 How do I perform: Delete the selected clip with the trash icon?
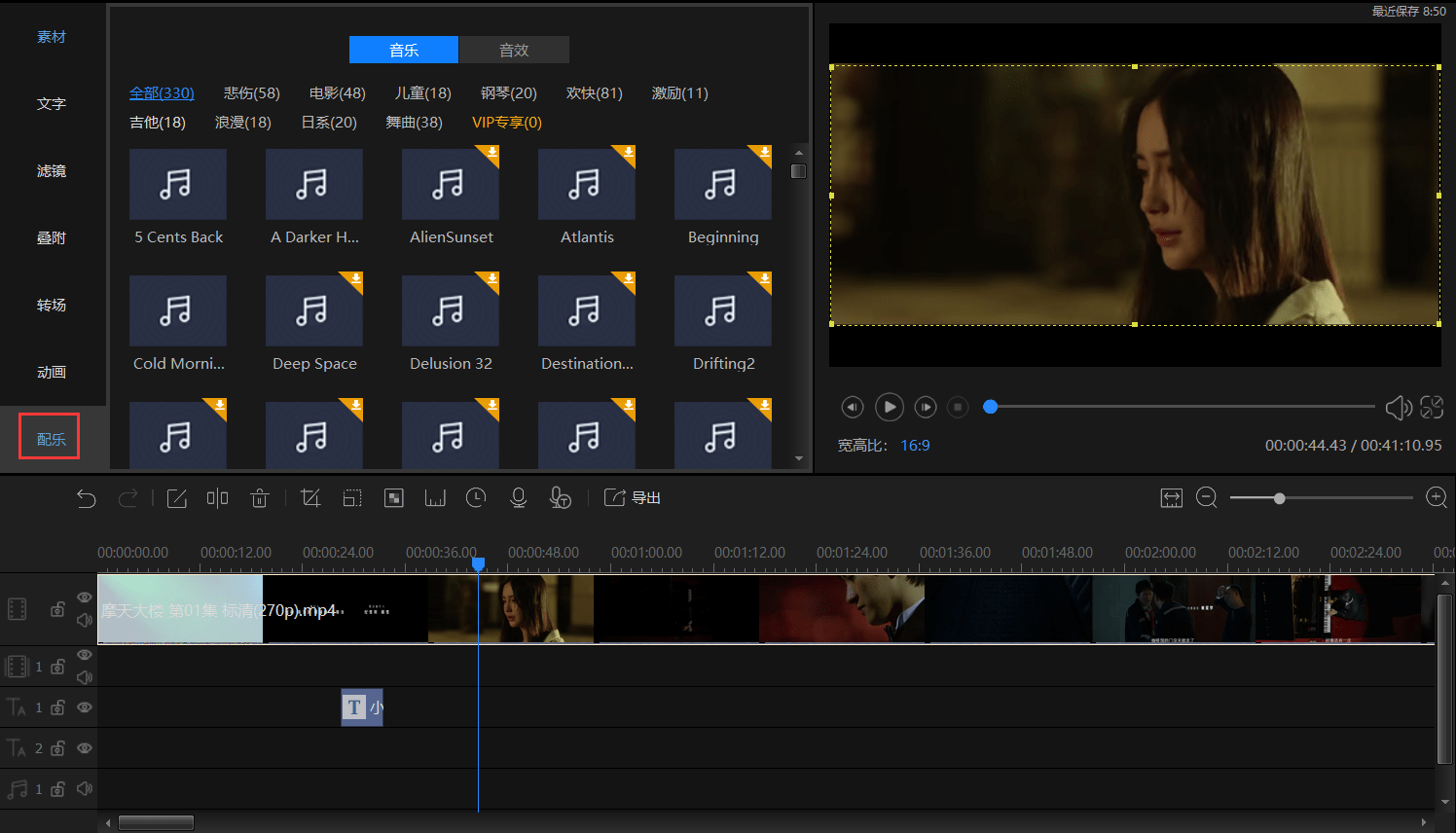(259, 498)
